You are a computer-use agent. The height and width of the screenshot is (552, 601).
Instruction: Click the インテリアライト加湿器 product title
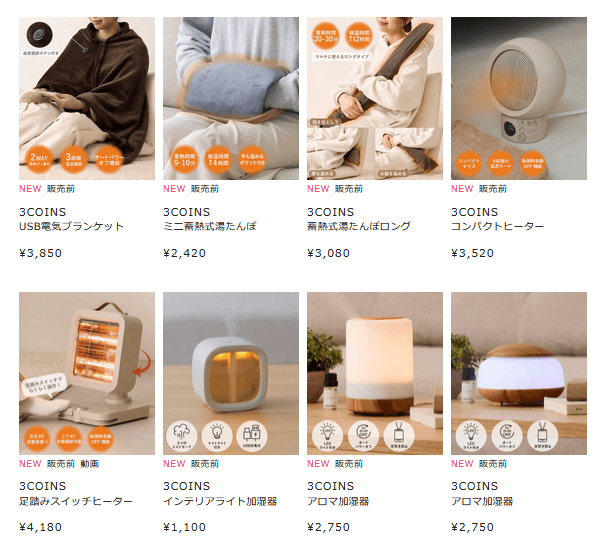(x=220, y=501)
